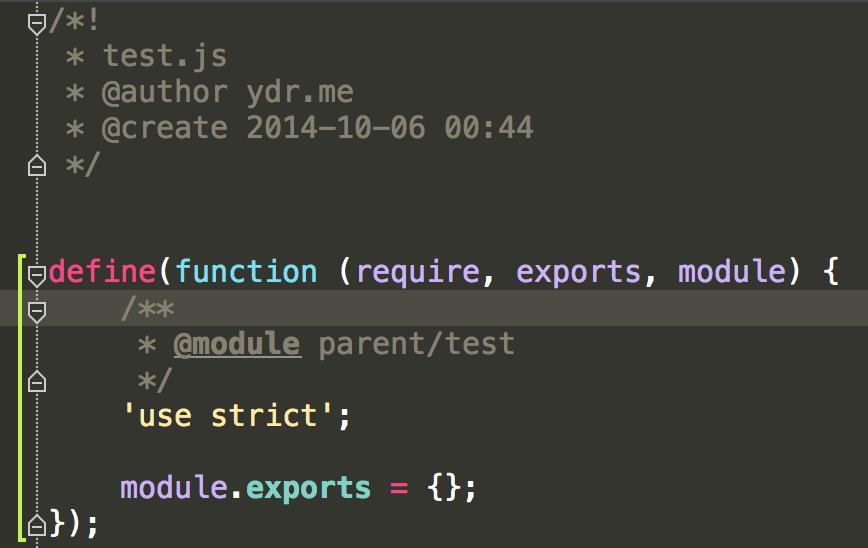
Task: Click fold end marker of @module doc comment
Action: tap(37, 381)
